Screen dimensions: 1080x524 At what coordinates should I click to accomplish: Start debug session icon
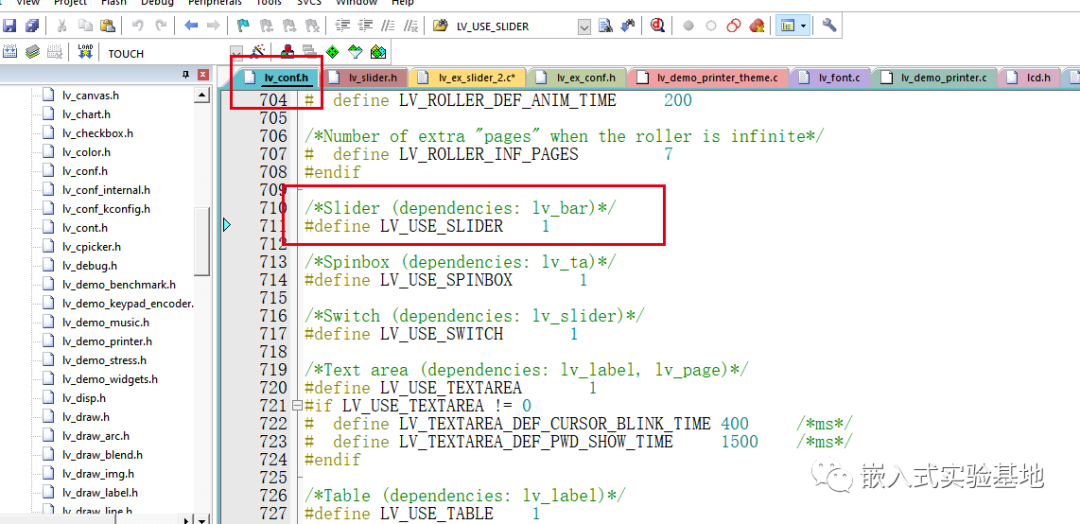pos(657,26)
